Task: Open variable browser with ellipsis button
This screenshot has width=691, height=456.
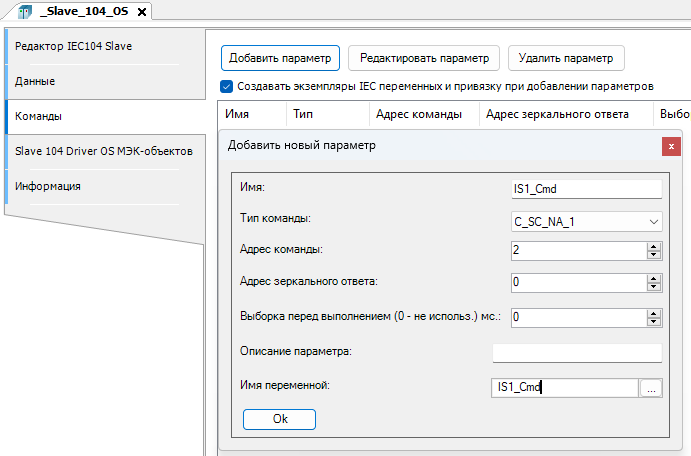Action: 651,389
